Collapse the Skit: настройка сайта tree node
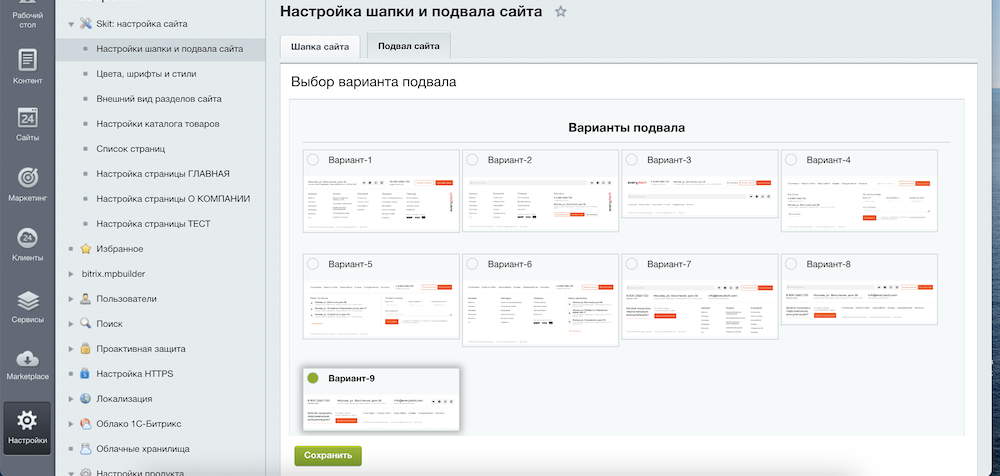 coord(71,24)
